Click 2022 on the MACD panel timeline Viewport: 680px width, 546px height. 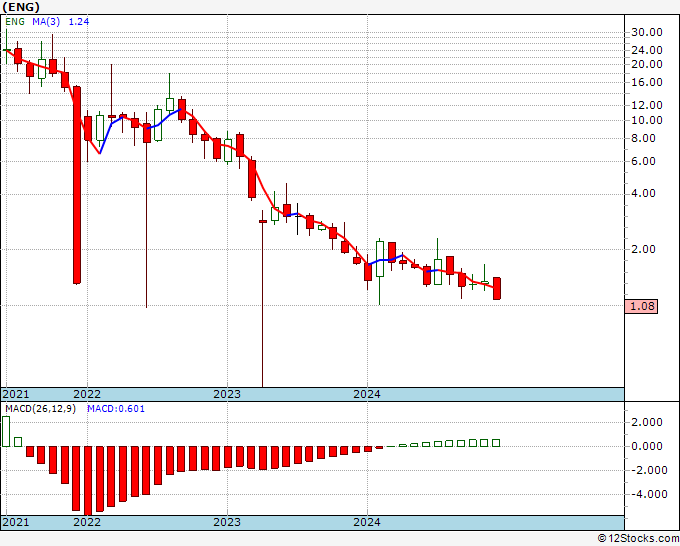coord(87,522)
